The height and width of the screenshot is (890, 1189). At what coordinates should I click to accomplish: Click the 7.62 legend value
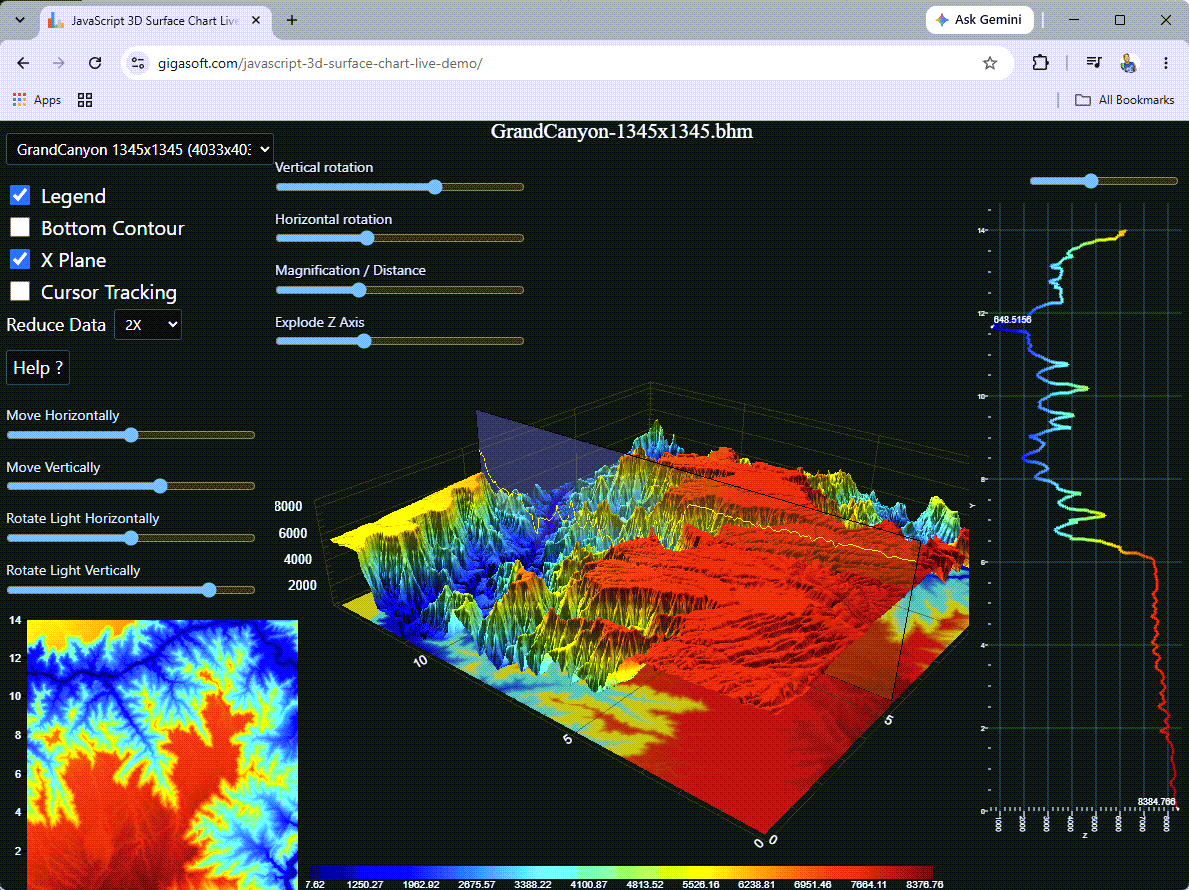(315, 885)
